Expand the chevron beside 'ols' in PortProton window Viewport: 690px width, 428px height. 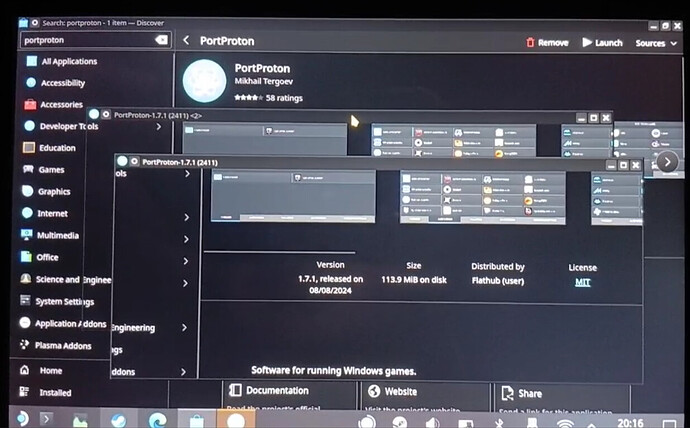[x=187, y=174]
